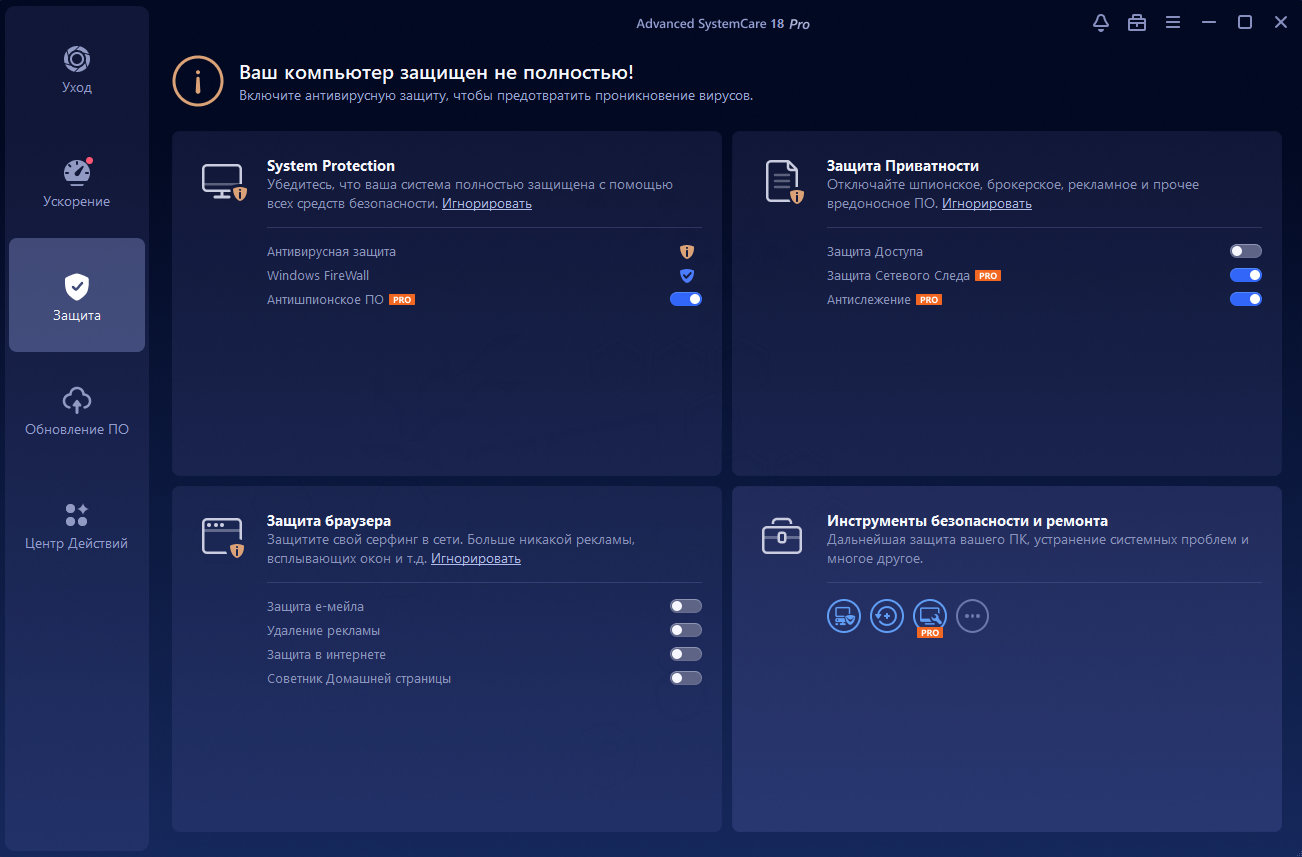Screen dimensions: 1302x857
Task: Click the Защита браузера window icon
Action: click(224, 537)
